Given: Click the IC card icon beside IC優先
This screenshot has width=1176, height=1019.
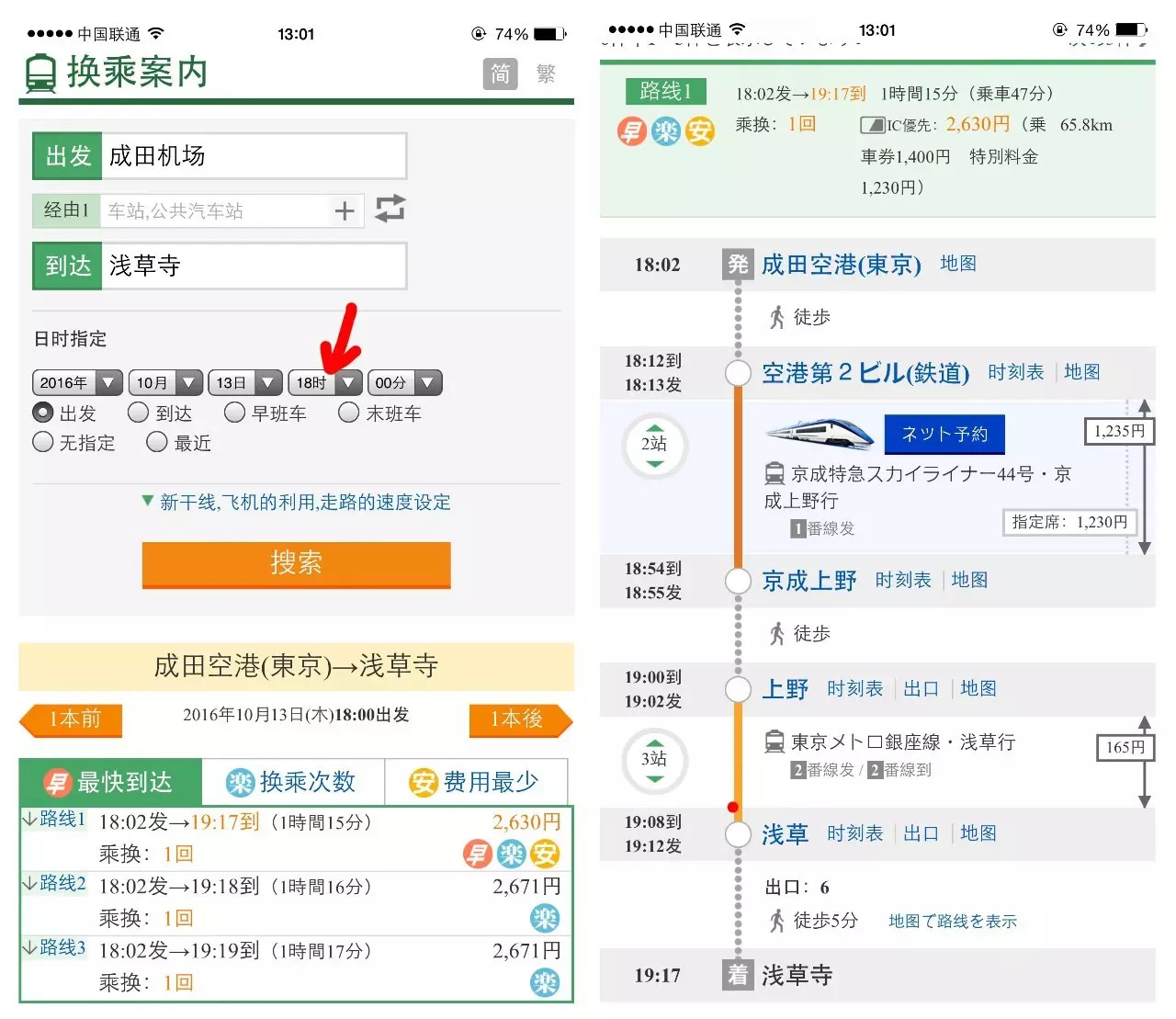Looking at the screenshot, I should (x=871, y=123).
